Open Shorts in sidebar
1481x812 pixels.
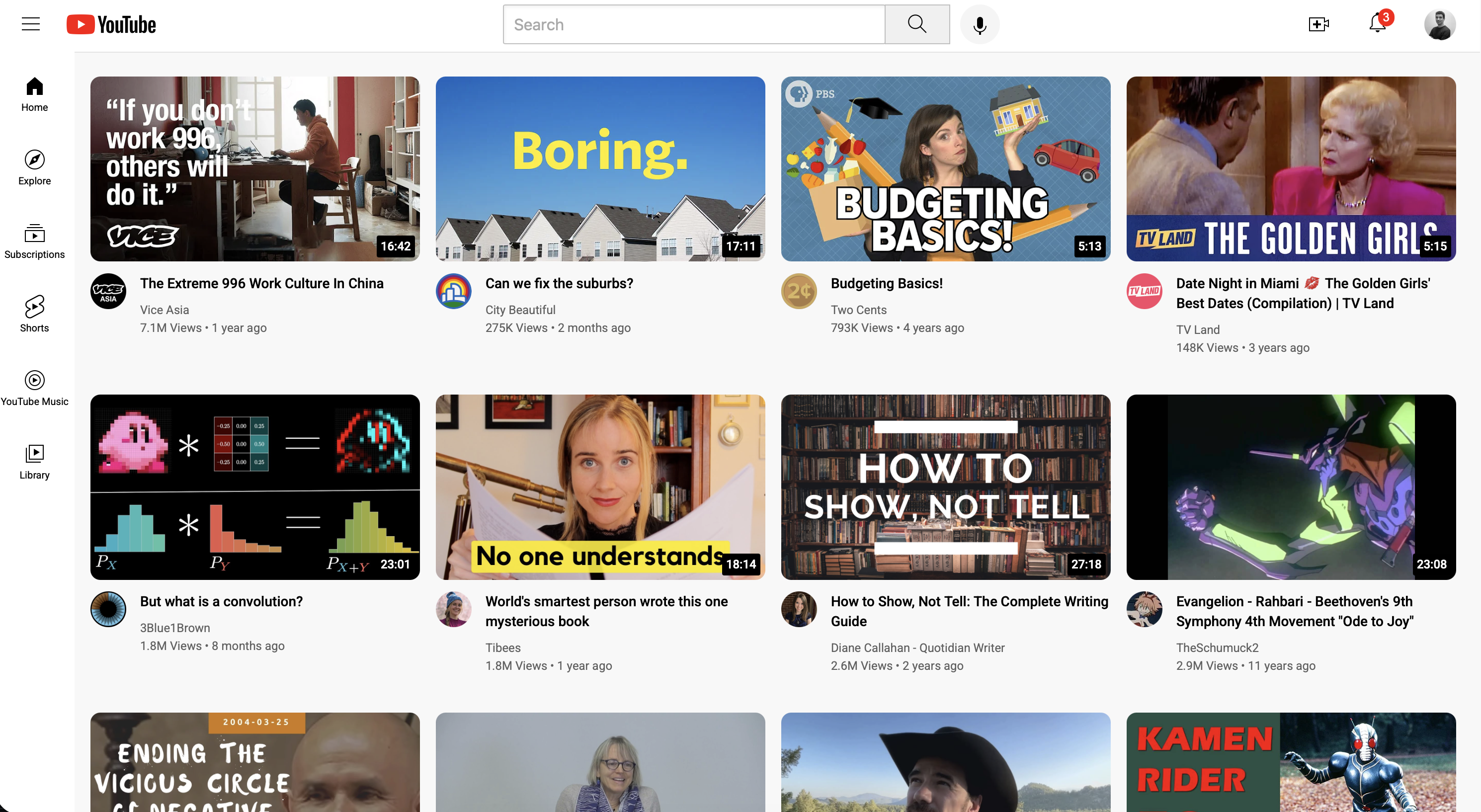pyautogui.click(x=34, y=315)
